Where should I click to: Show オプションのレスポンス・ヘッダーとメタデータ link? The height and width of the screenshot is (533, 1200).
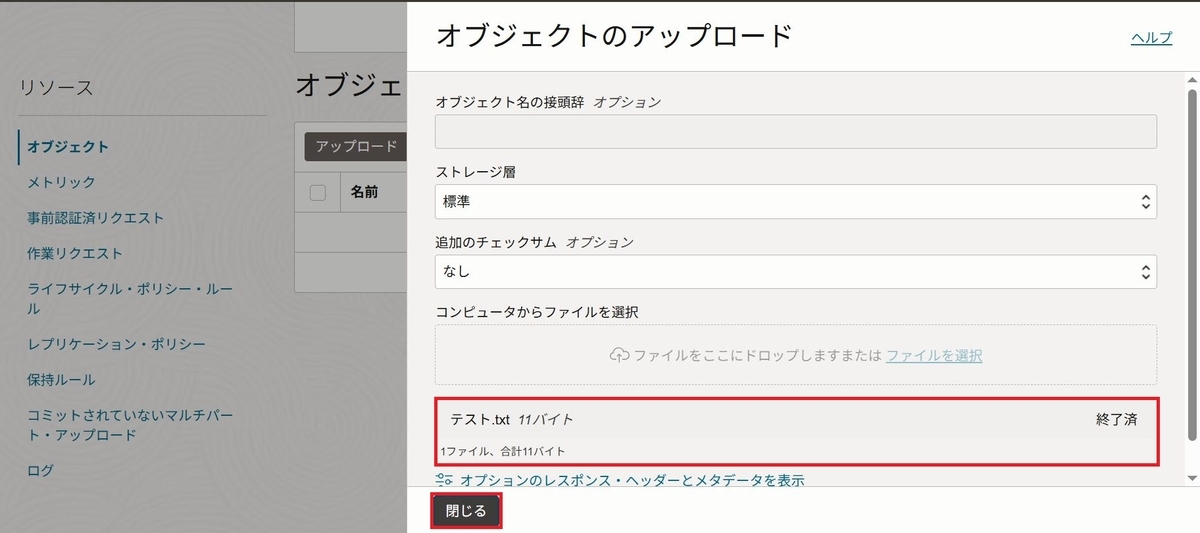click(632, 480)
